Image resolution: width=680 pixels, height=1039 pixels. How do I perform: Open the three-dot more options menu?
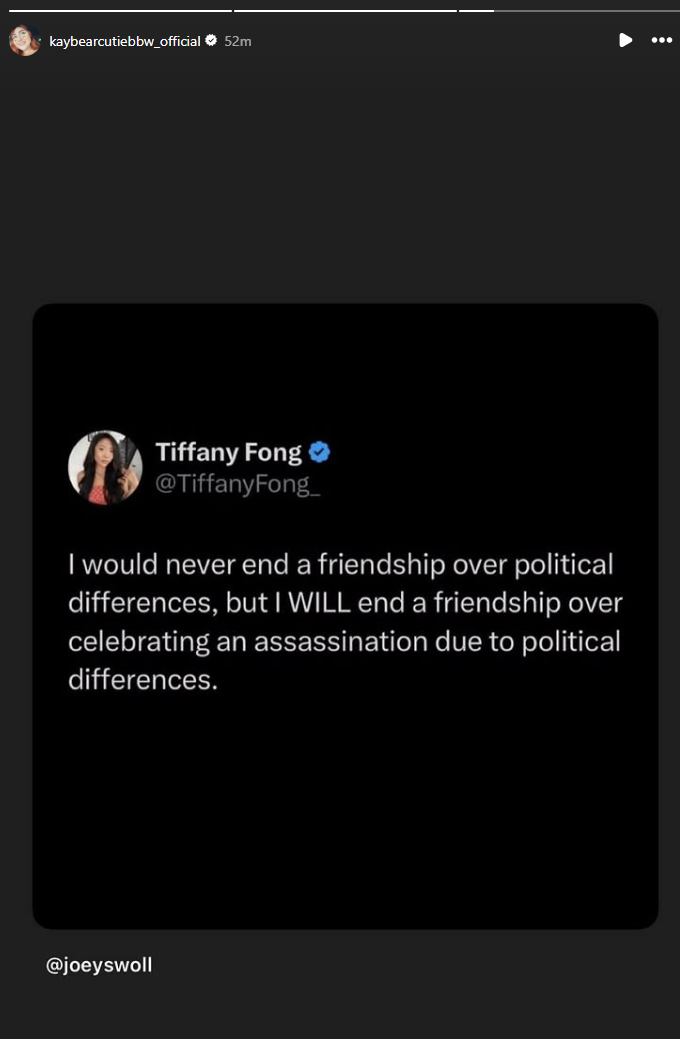click(x=661, y=40)
